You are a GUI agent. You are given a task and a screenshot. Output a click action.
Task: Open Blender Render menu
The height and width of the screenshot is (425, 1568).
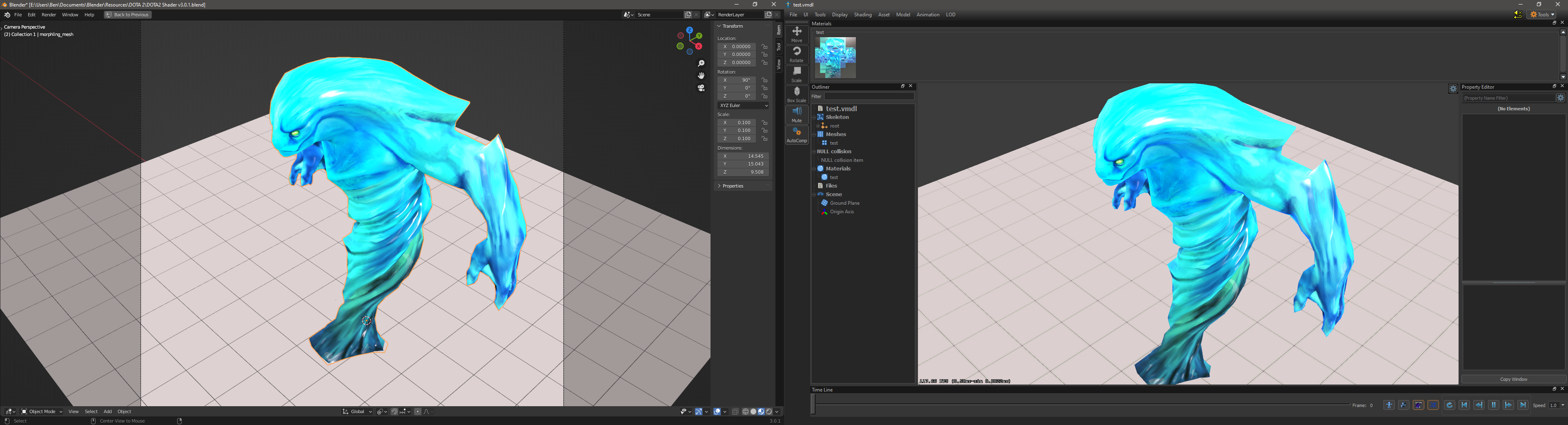point(49,15)
